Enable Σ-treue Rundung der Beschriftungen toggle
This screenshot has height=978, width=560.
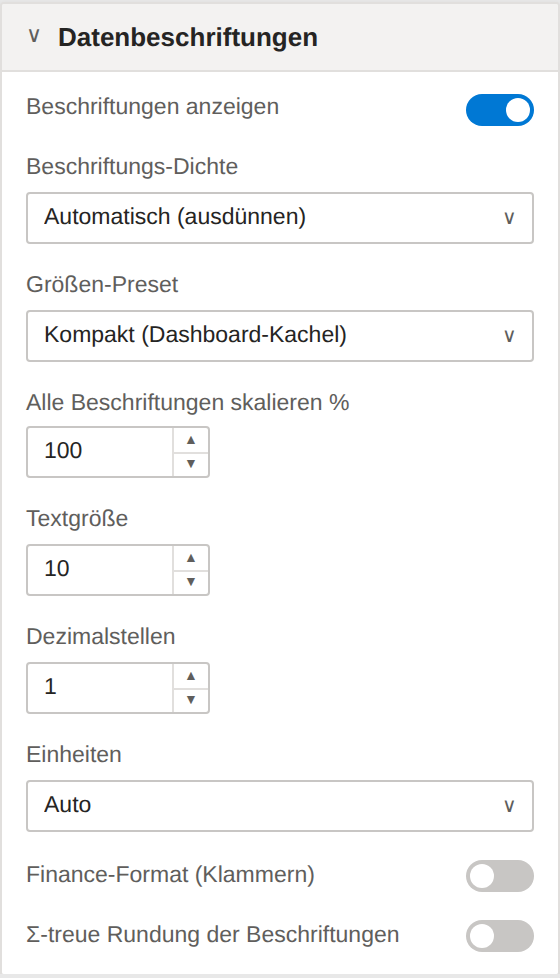(500, 936)
